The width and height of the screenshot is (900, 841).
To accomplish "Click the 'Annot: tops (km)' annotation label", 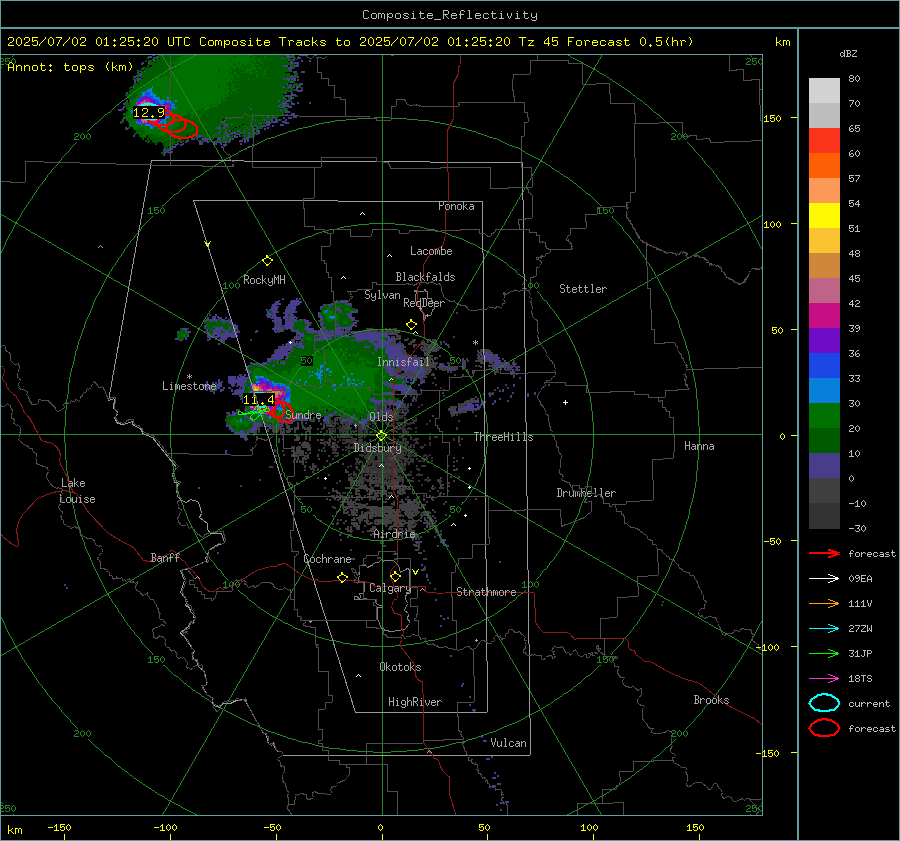I will coord(70,67).
